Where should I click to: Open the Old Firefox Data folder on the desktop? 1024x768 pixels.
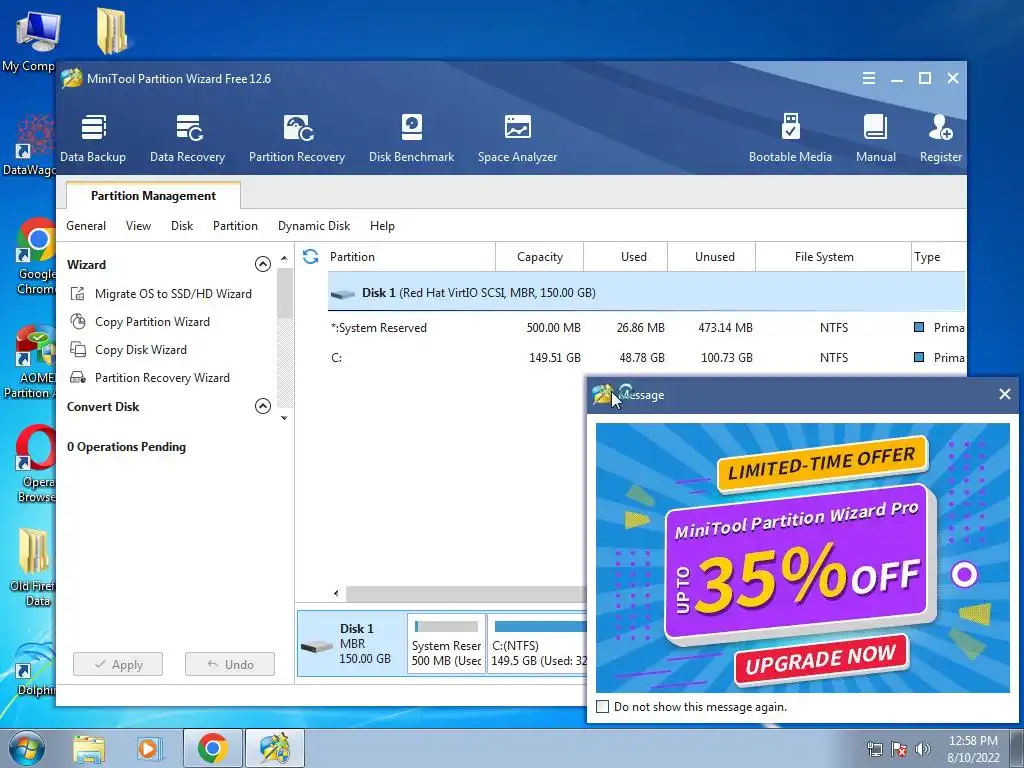[33, 567]
